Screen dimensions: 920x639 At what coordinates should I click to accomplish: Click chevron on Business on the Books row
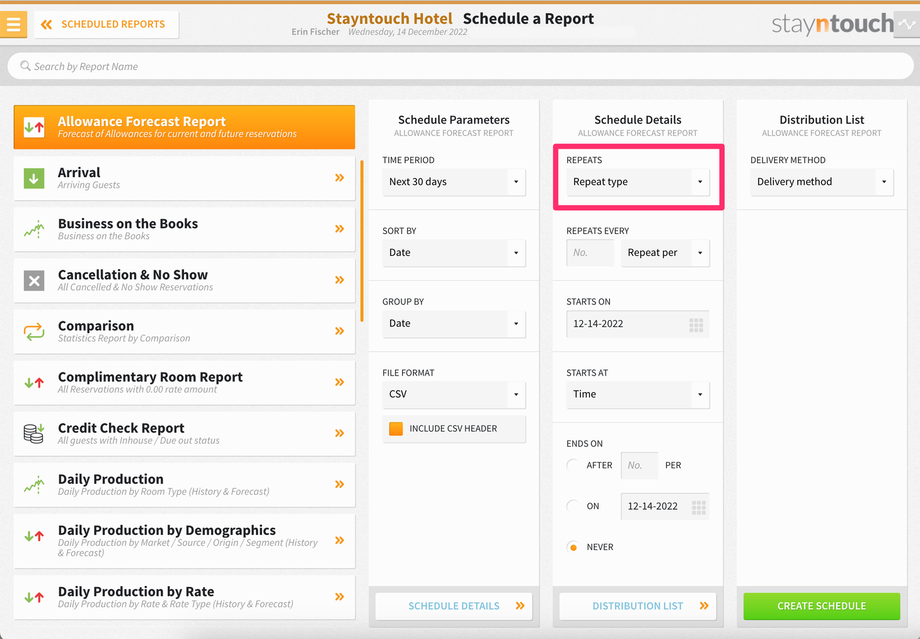click(x=340, y=229)
